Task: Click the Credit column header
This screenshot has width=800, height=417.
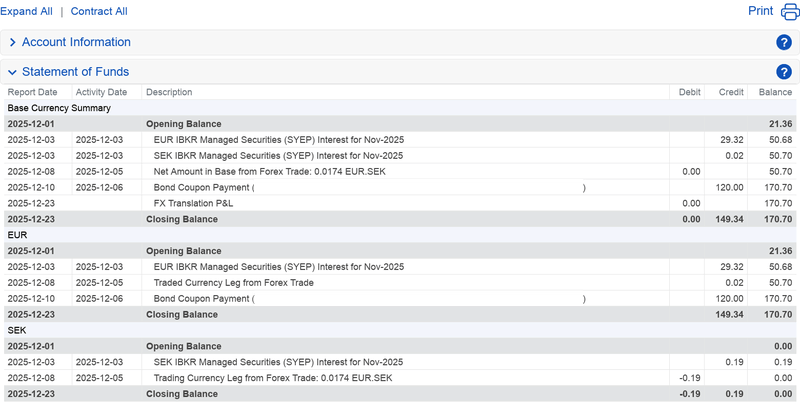Action: (x=731, y=92)
